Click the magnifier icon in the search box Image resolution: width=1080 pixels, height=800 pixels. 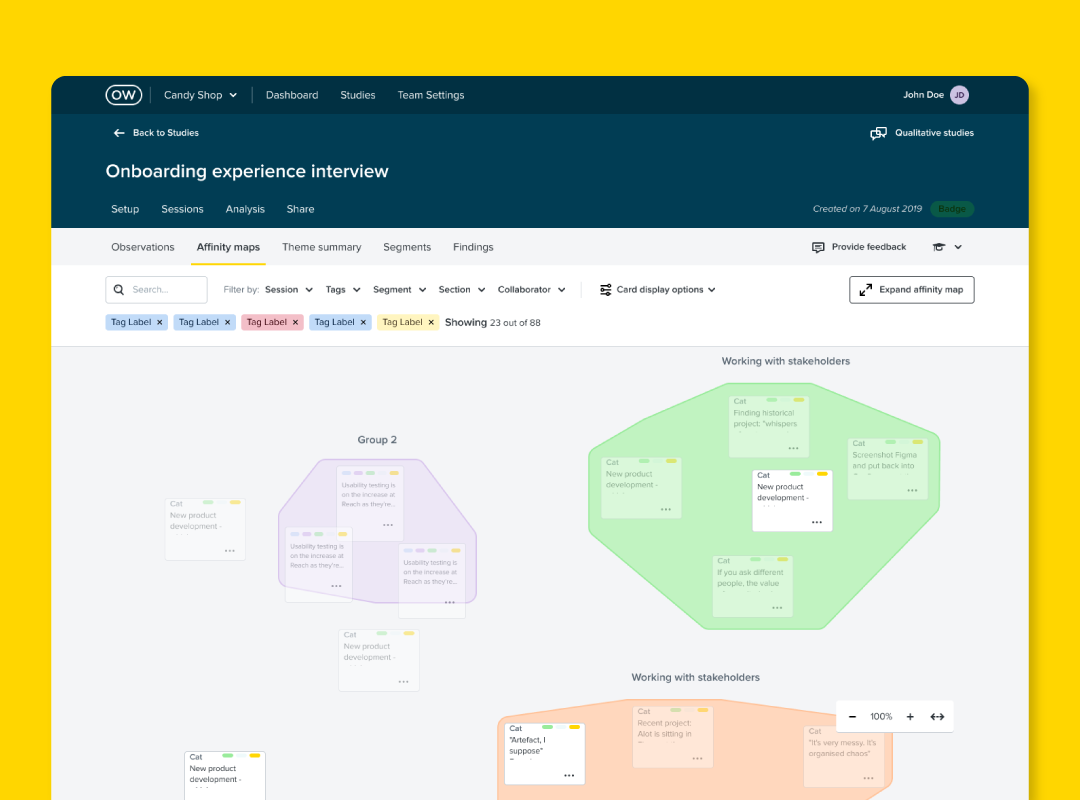tap(120, 289)
